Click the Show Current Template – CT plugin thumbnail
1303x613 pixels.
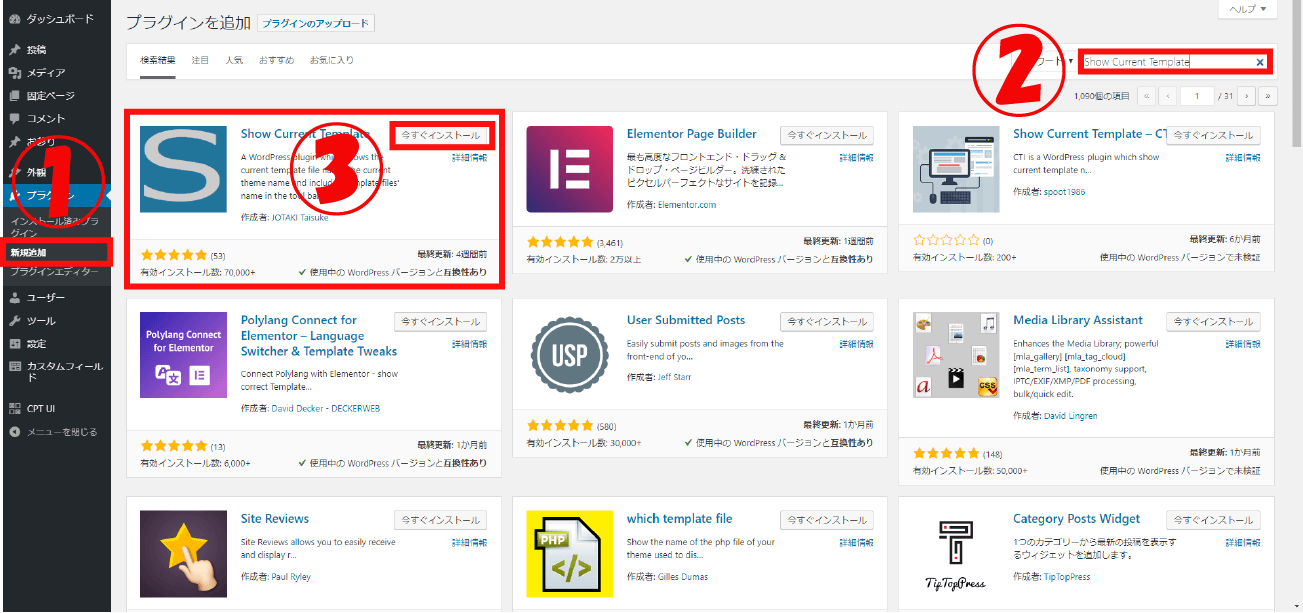956,169
